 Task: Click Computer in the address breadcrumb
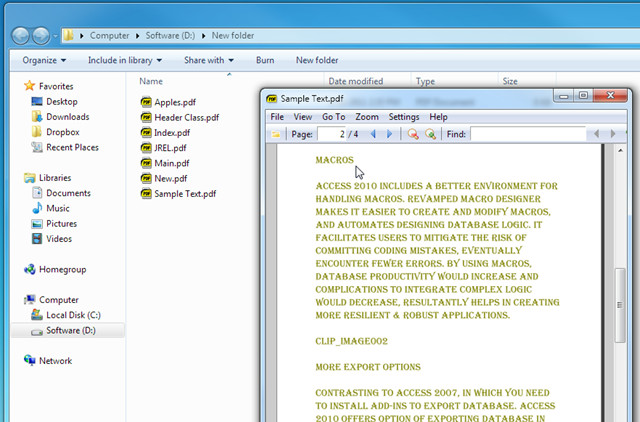point(109,36)
